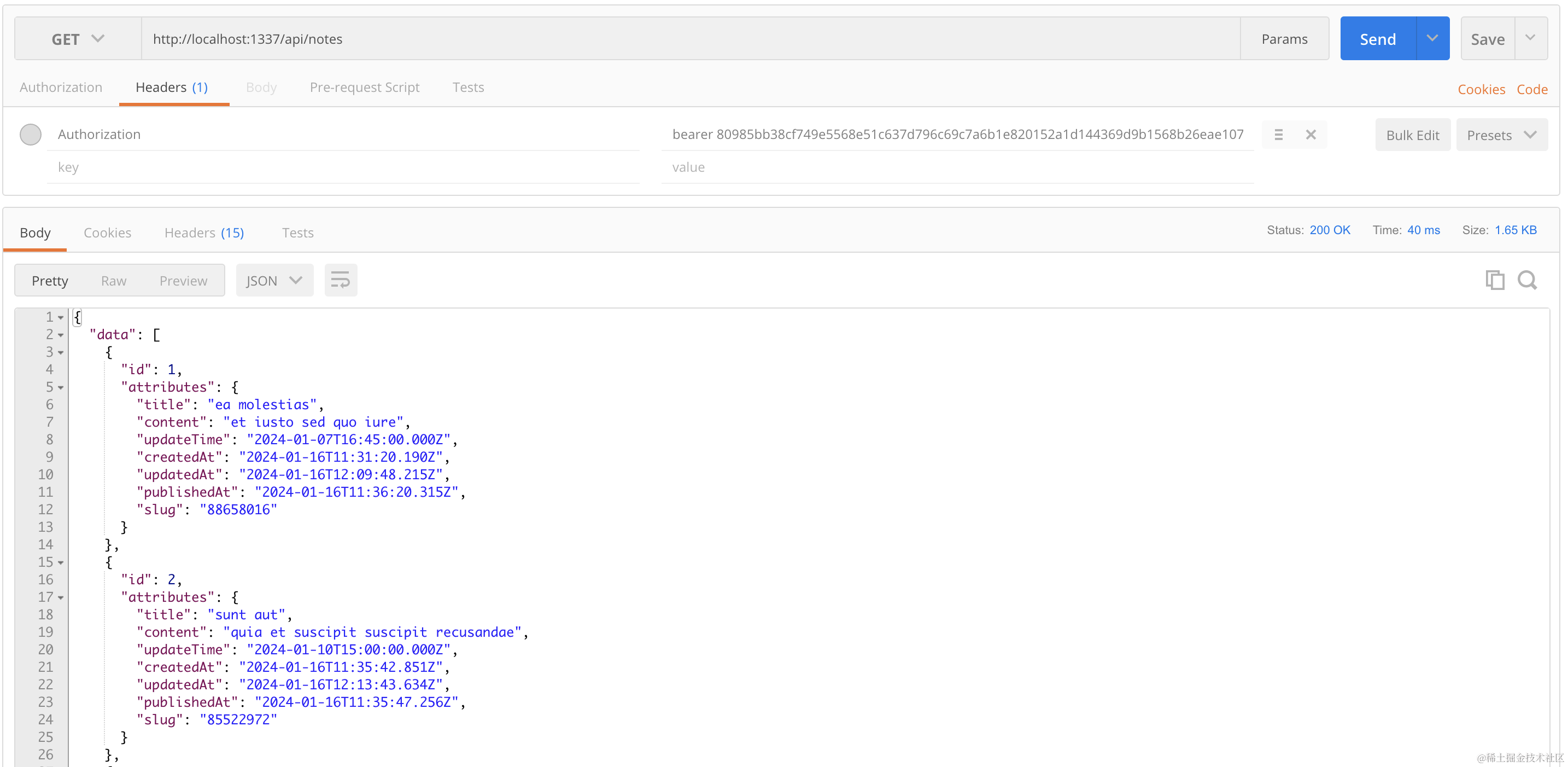Toggle line wrap icon in response toolbar
This screenshot has height=767, width=1568.
340,280
